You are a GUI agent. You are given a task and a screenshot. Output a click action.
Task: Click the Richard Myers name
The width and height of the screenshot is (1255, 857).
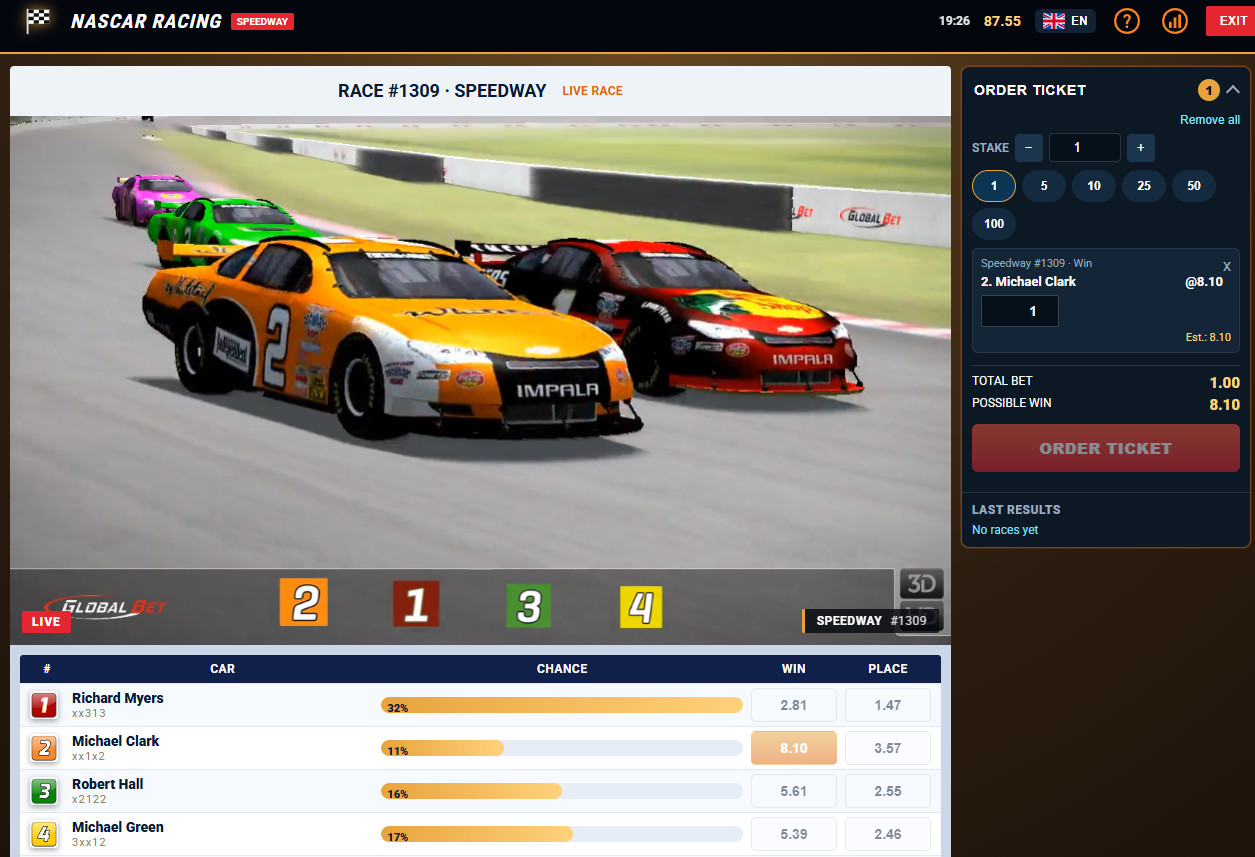[118, 698]
